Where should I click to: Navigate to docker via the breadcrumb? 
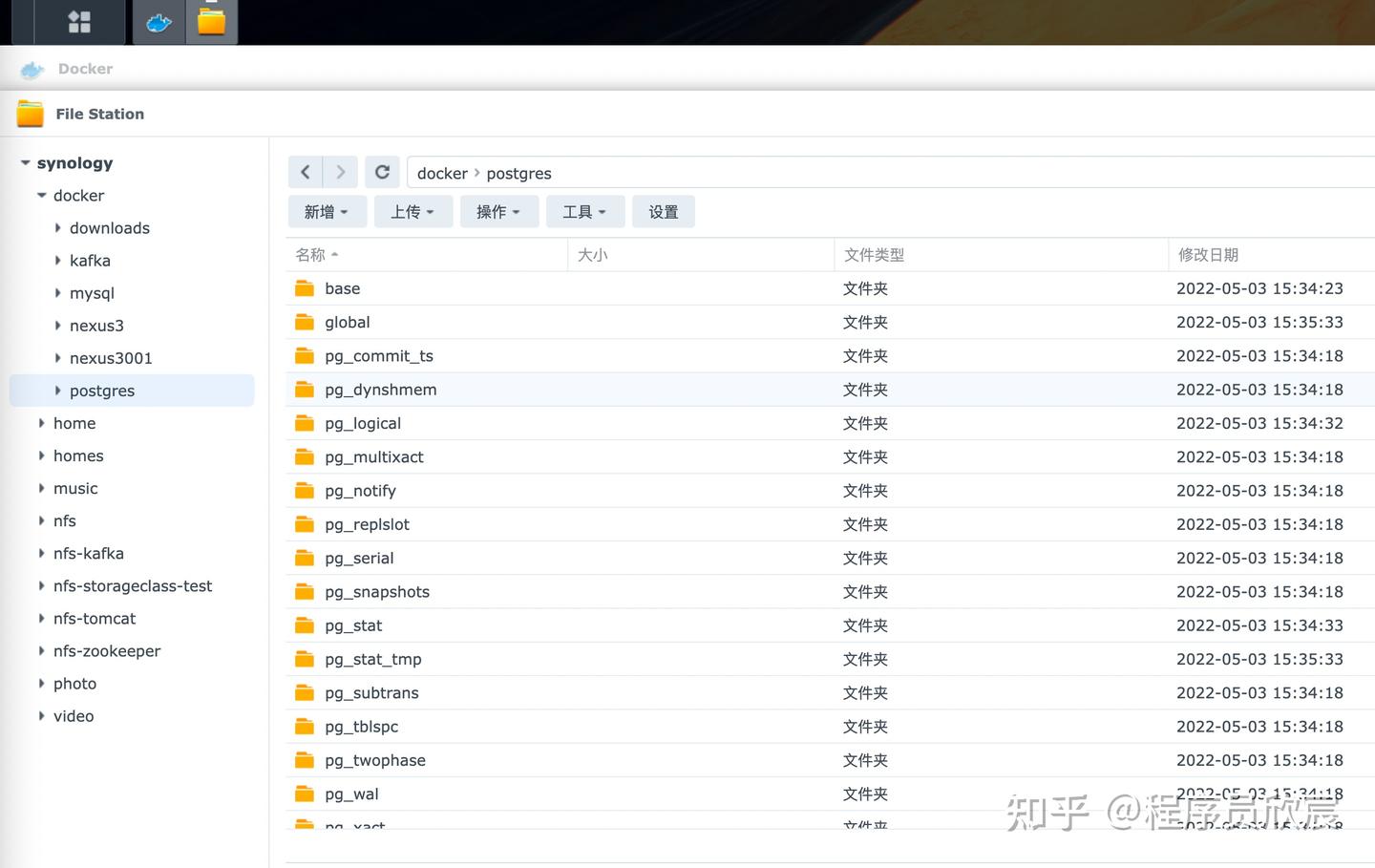(x=442, y=173)
